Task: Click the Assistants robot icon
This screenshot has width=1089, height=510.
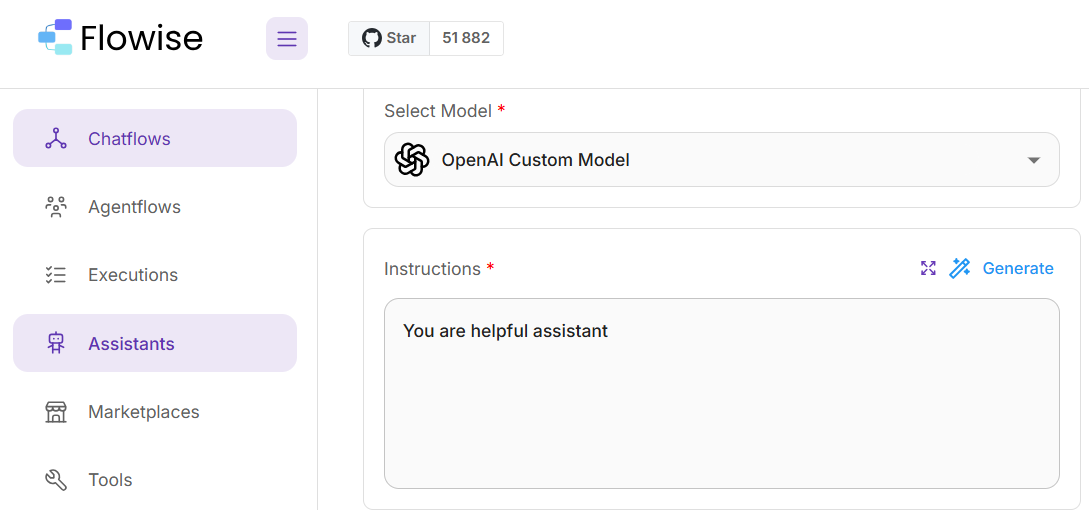Action: pyautogui.click(x=56, y=343)
